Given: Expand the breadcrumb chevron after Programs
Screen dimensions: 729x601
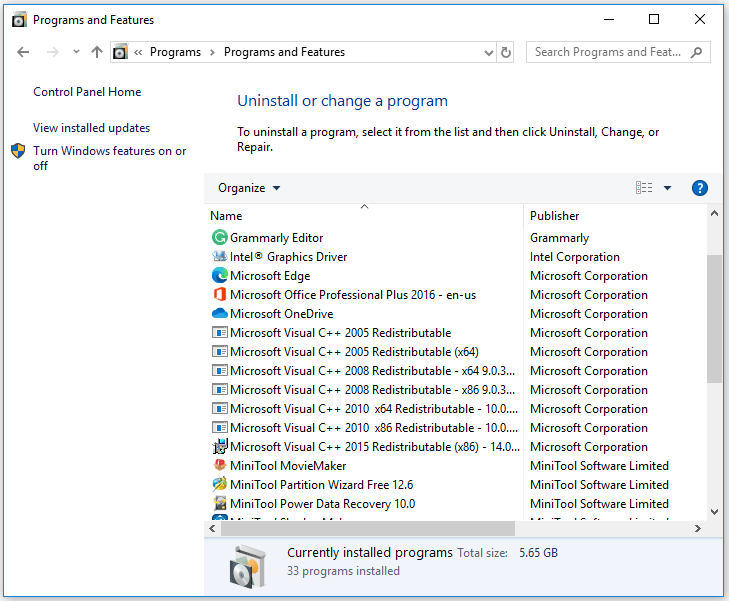Looking at the screenshot, I should point(212,52).
